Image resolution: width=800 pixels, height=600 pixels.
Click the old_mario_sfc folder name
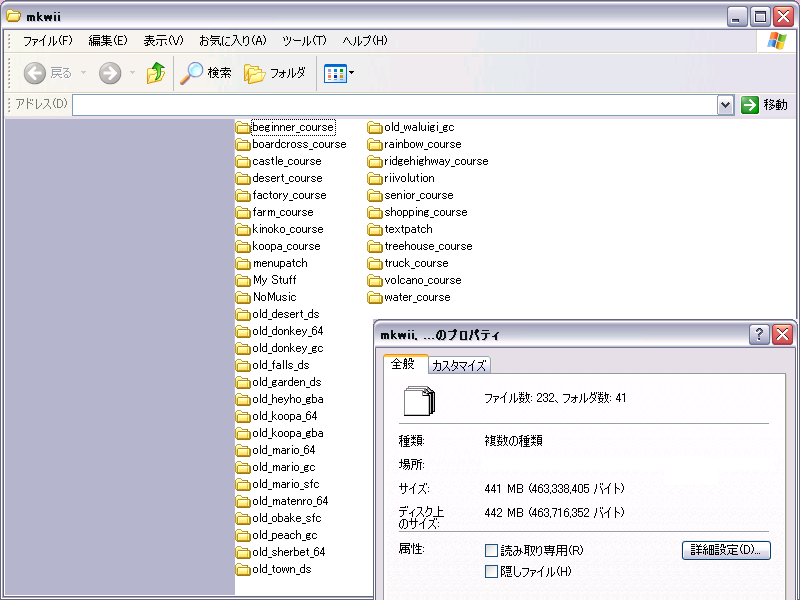286,484
